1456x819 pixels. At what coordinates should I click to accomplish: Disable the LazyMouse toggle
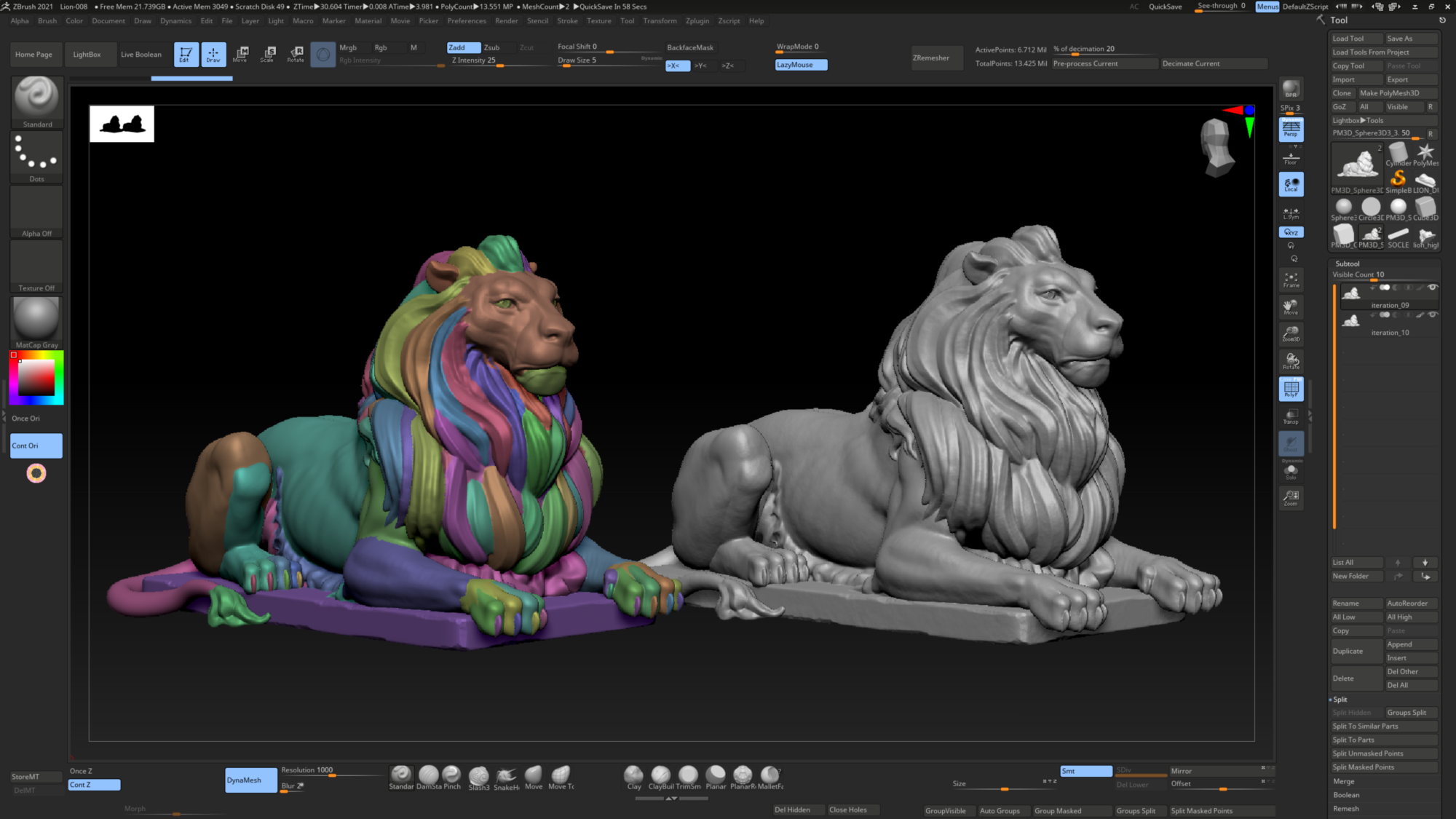pos(801,65)
